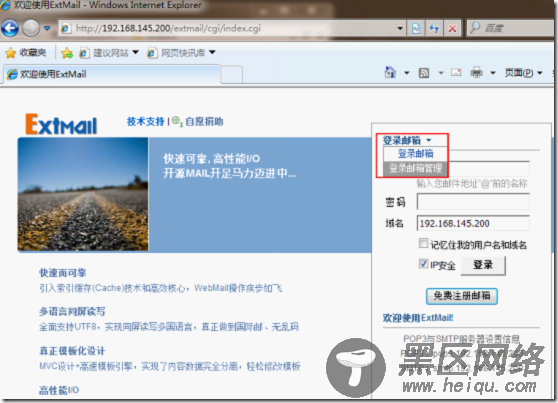This screenshot has height=403, width=558.
Task: Click the 百度 search input field
Action: point(518,28)
